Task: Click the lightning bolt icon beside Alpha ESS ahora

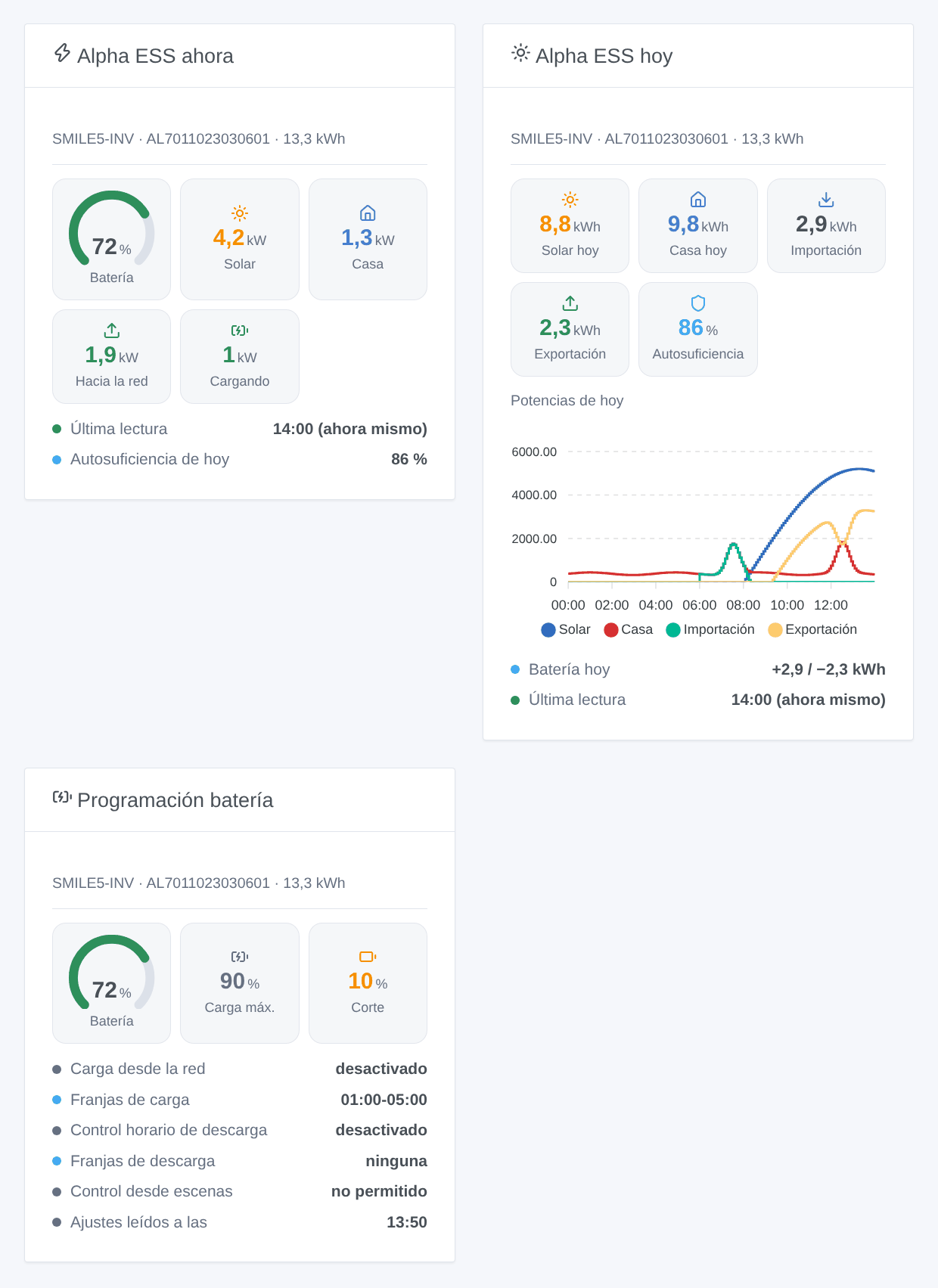Action: coord(62,53)
